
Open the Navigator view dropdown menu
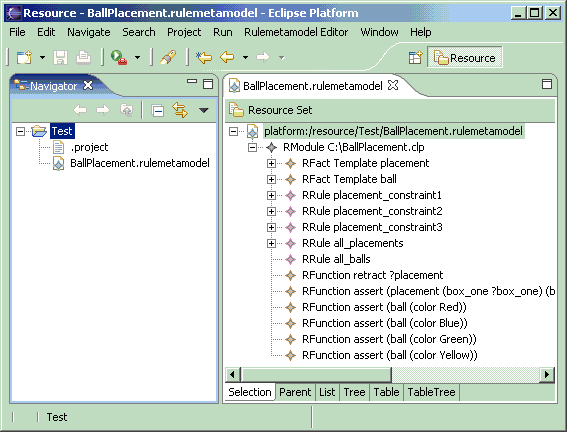(204, 110)
